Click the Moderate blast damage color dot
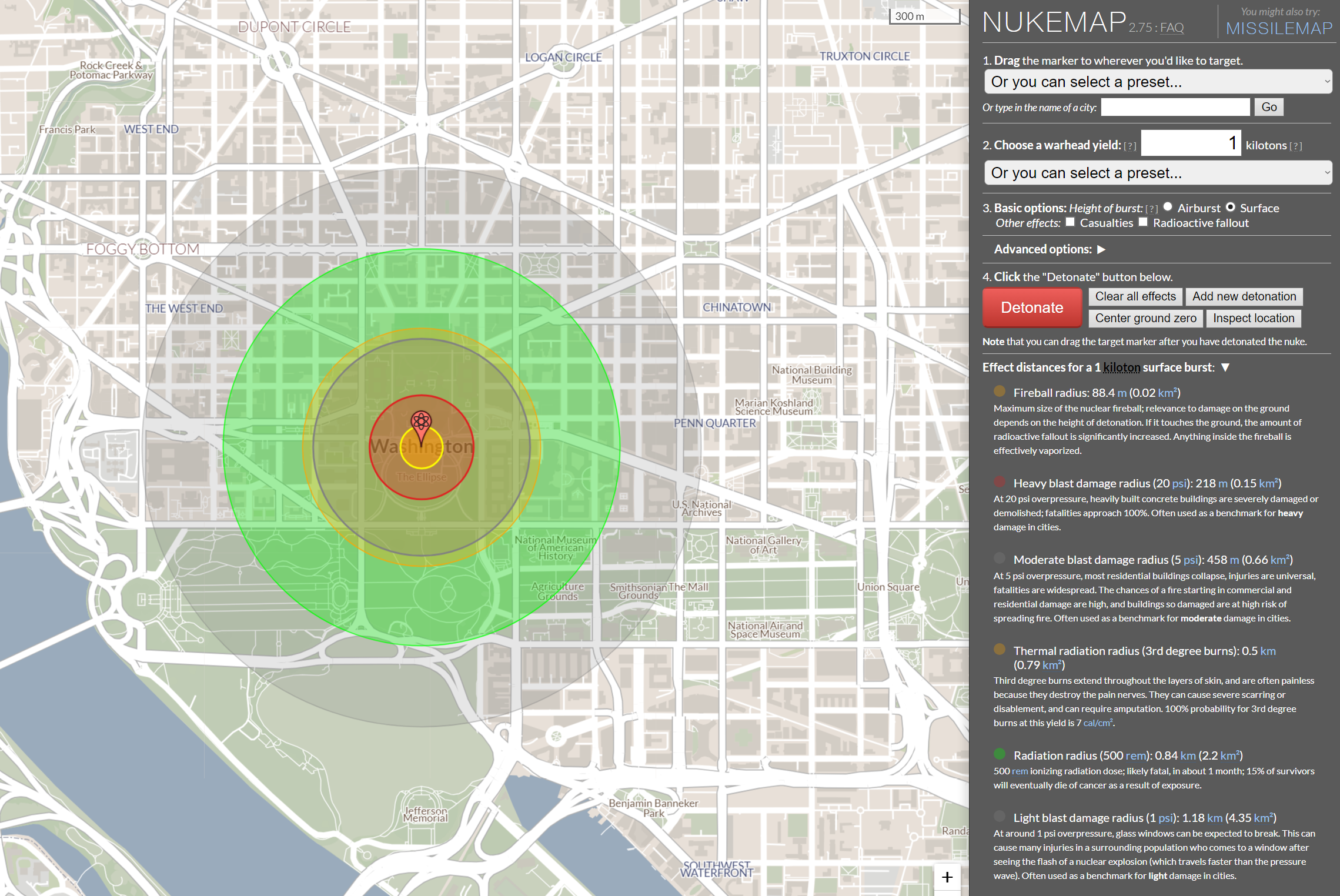1340x896 pixels. [x=999, y=559]
